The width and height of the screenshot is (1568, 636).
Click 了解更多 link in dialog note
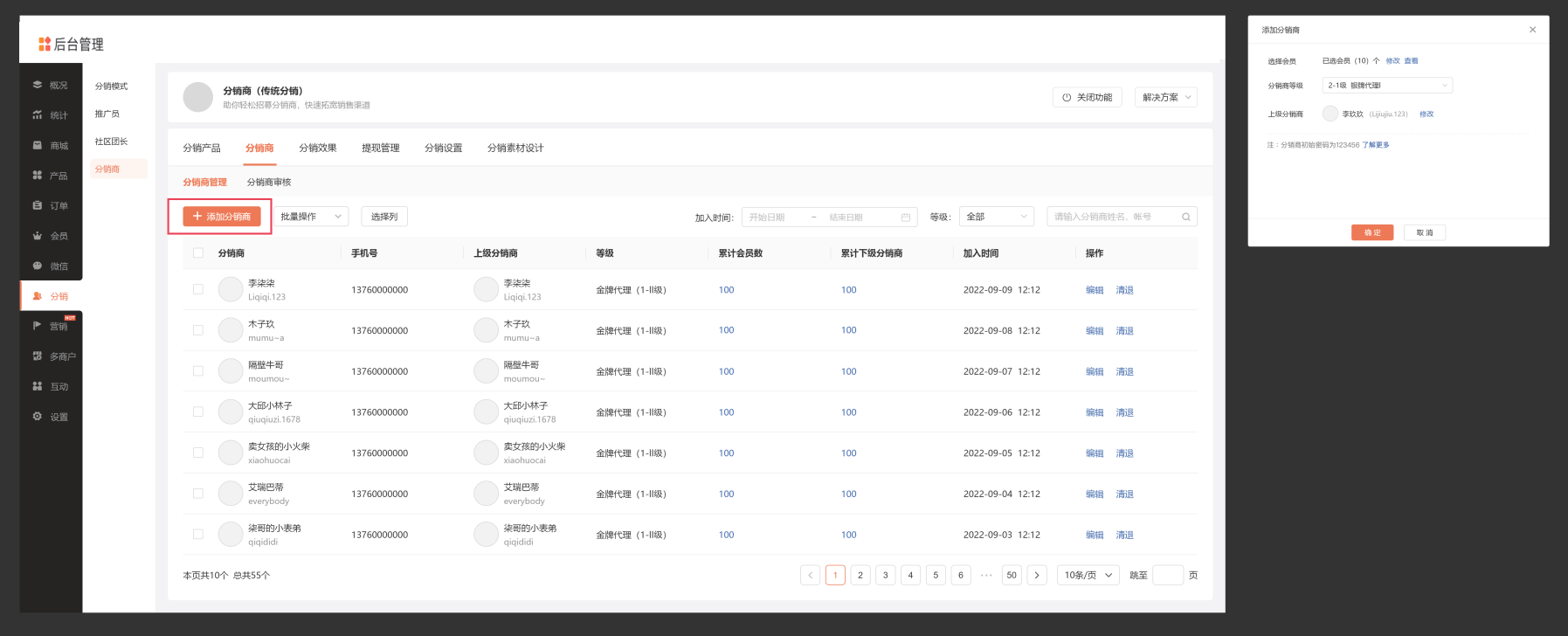click(x=1376, y=145)
